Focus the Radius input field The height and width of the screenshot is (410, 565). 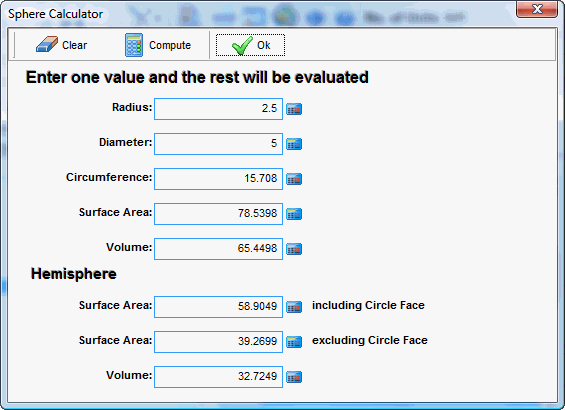(x=218, y=109)
